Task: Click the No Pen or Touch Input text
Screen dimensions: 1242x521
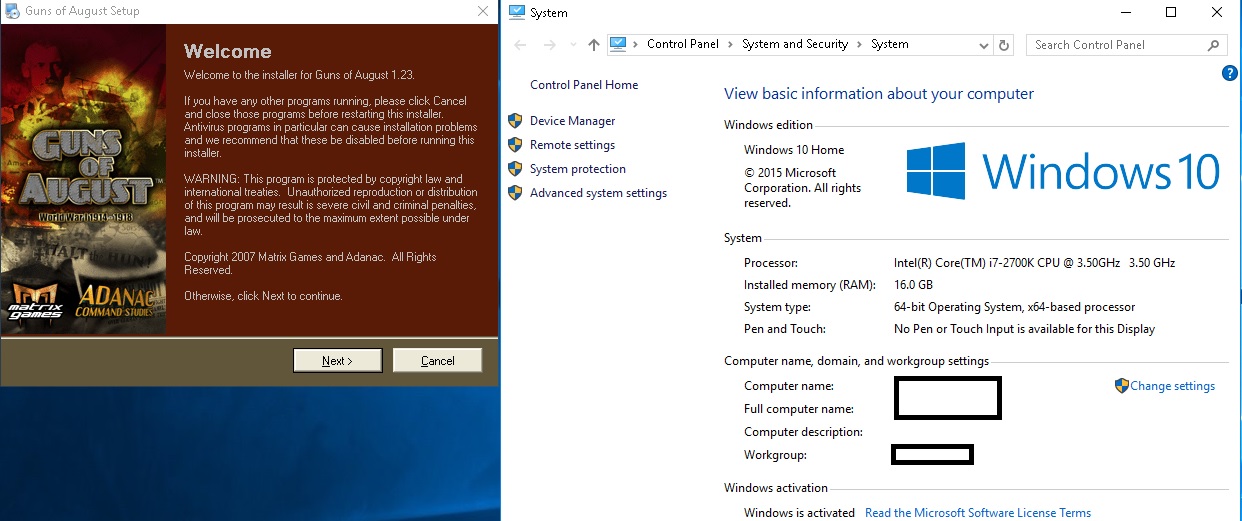Action: tap(1024, 329)
